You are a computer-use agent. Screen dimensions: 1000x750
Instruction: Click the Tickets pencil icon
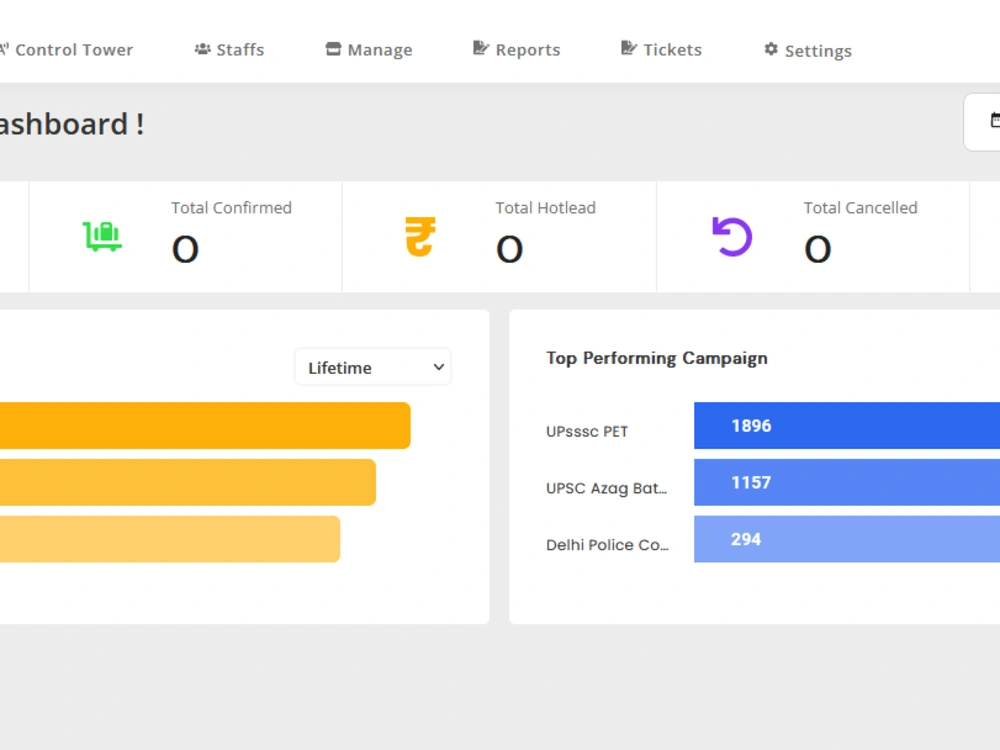[629, 48]
